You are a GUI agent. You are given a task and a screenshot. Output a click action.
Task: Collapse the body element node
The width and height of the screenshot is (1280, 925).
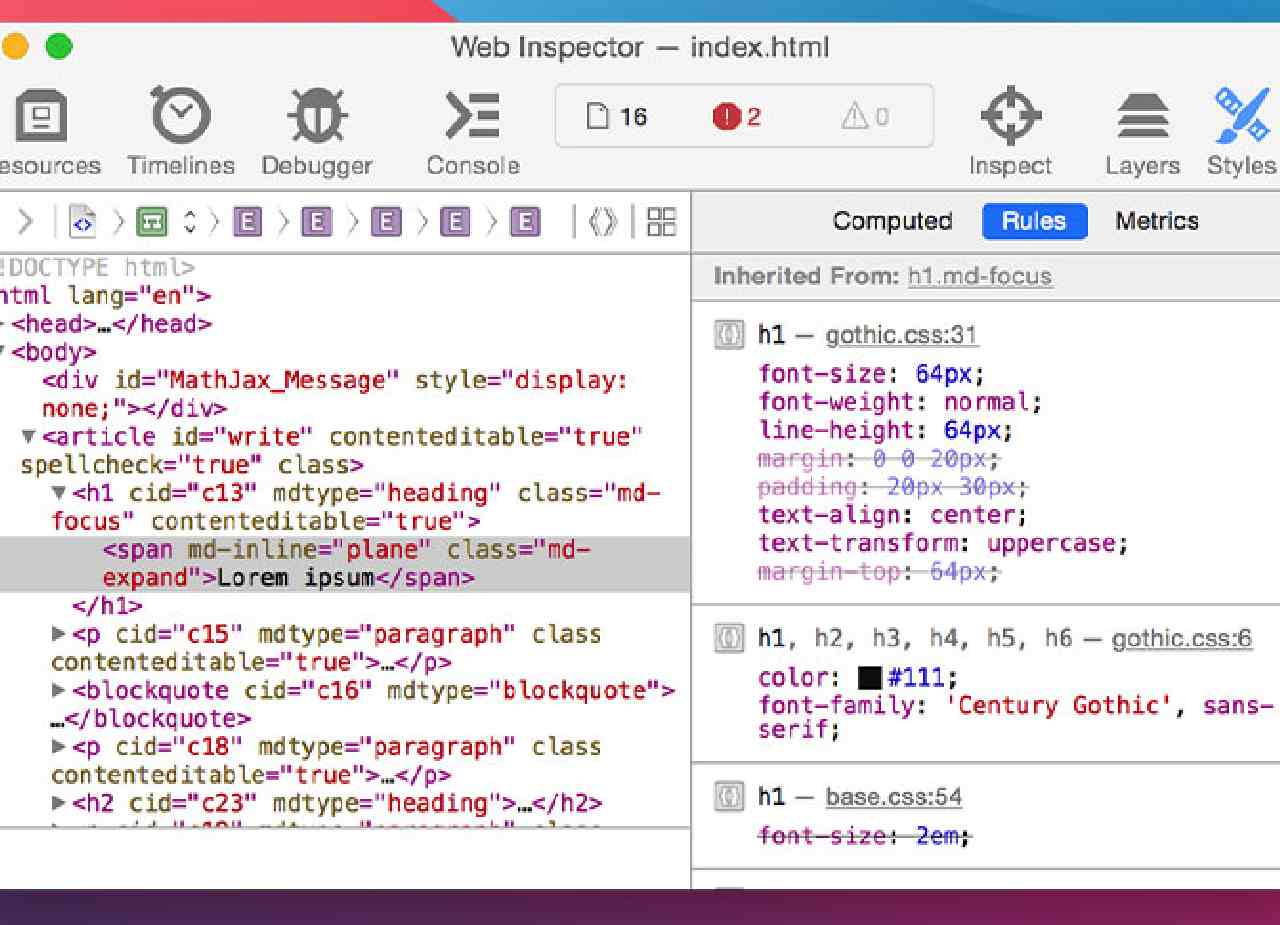4,352
